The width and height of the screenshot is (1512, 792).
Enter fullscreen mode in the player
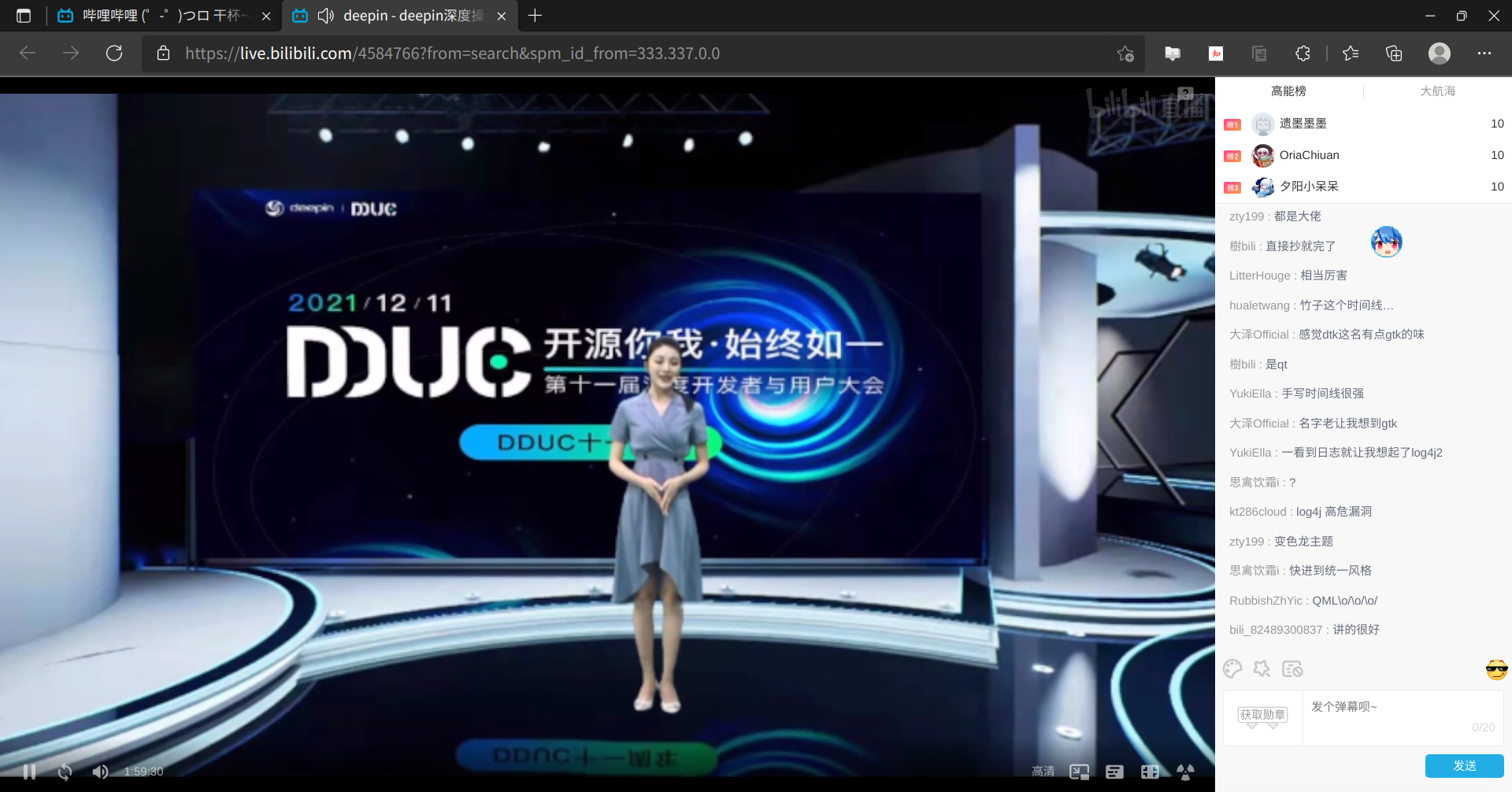tap(1150, 772)
